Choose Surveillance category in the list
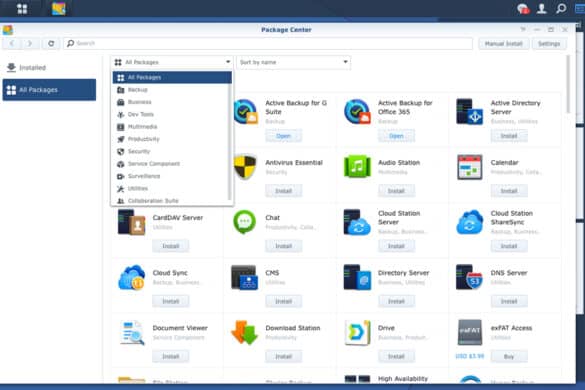This screenshot has width=585, height=390. 172,176
